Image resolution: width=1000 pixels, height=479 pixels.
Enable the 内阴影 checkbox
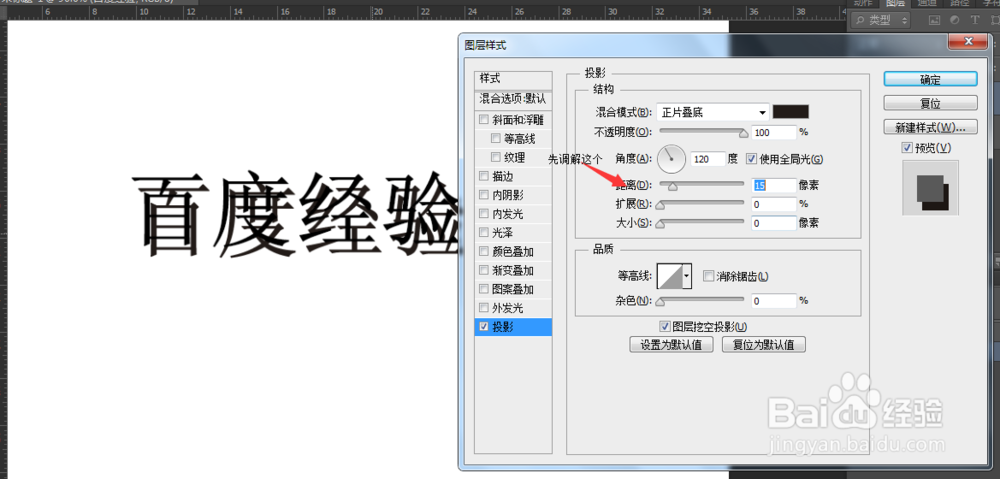tap(483, 195)
